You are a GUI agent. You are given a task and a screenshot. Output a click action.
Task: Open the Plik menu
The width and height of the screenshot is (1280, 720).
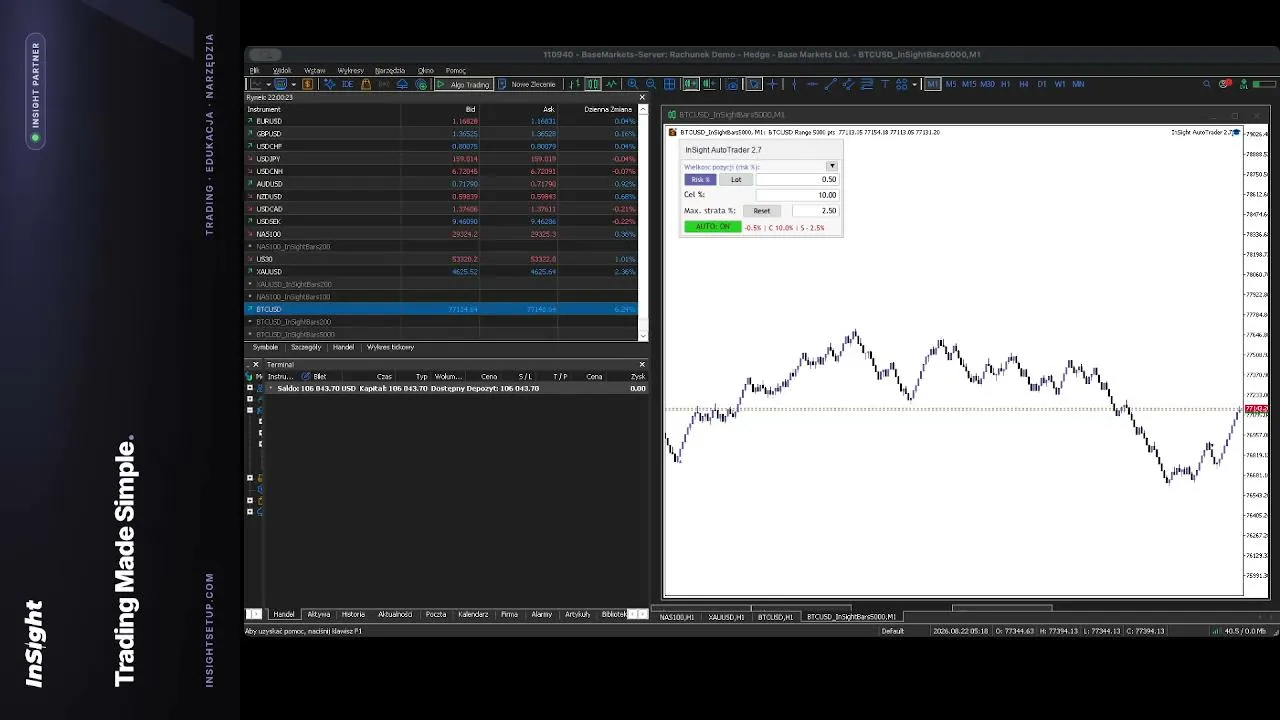tap(254, 71)
